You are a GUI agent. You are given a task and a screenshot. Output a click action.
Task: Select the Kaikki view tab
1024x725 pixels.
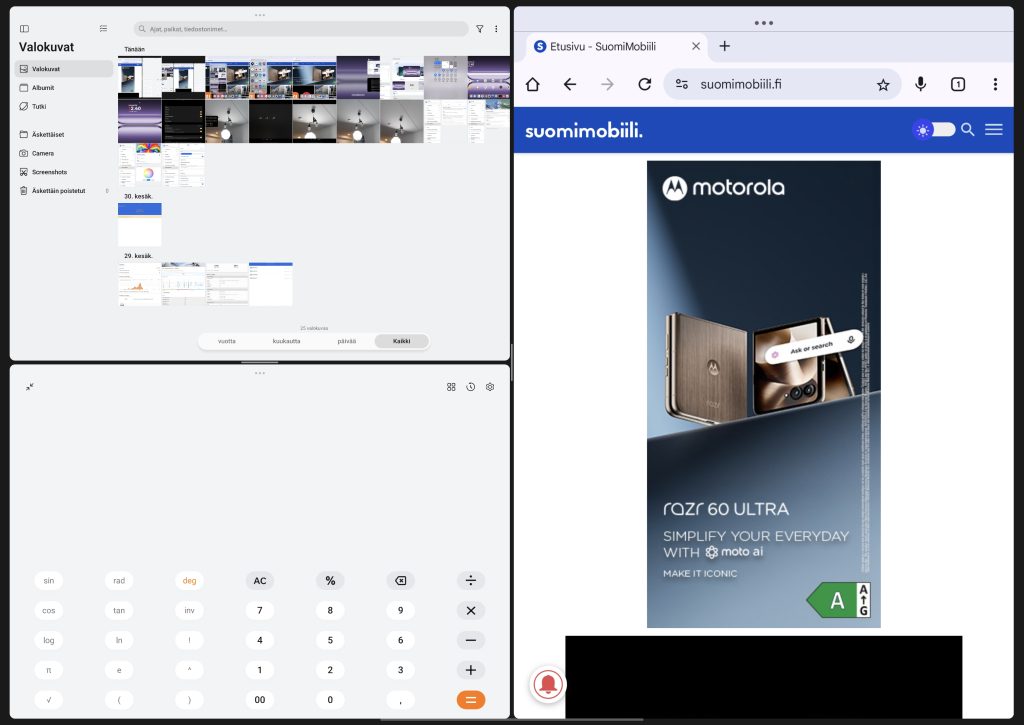click(x=402, y=341)
